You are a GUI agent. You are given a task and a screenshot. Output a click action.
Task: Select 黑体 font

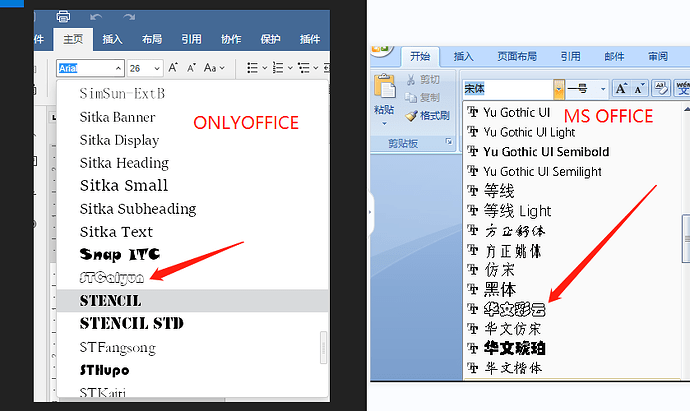(x=573, y=289)
